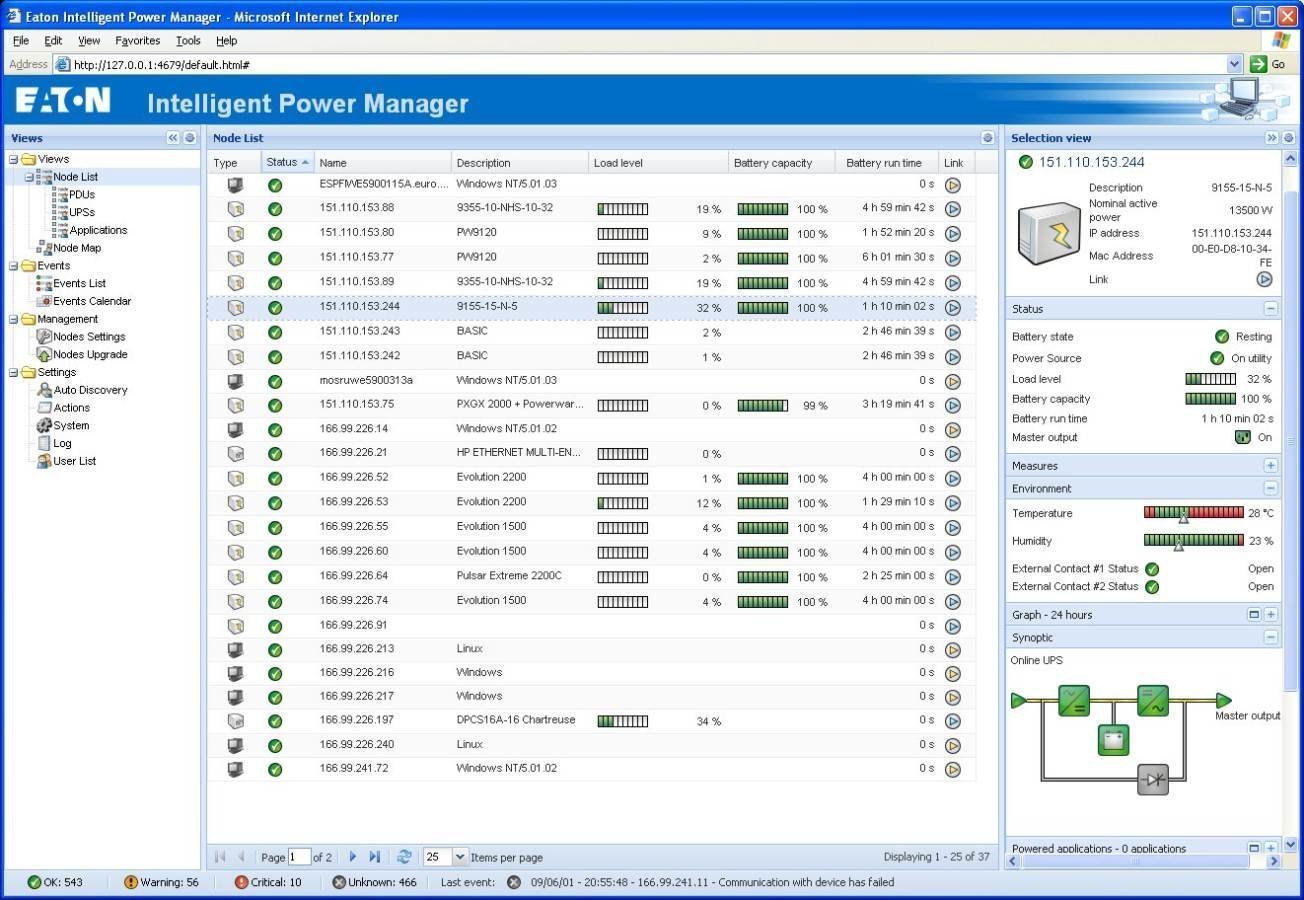1304x900 pixels.
Task: Click the Events Calendar tree icon
Action: pos(44,301)
